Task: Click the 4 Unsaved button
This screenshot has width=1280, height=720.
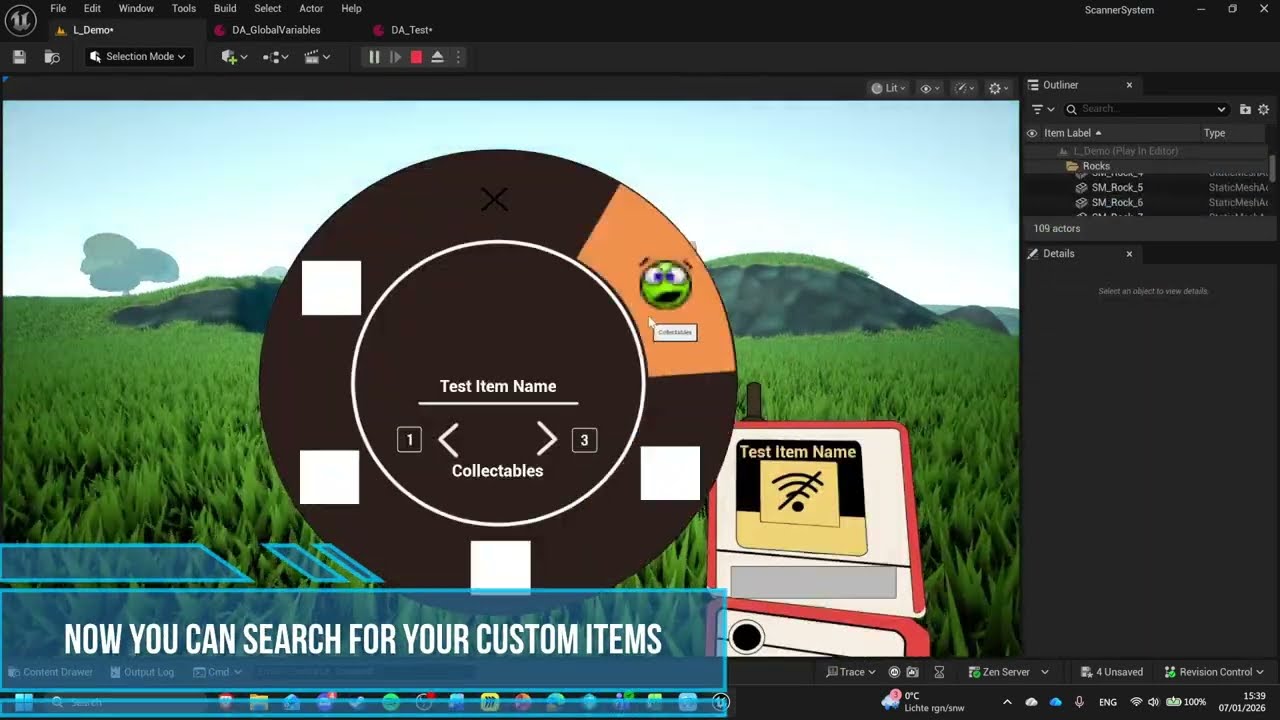Action: 1112,672
